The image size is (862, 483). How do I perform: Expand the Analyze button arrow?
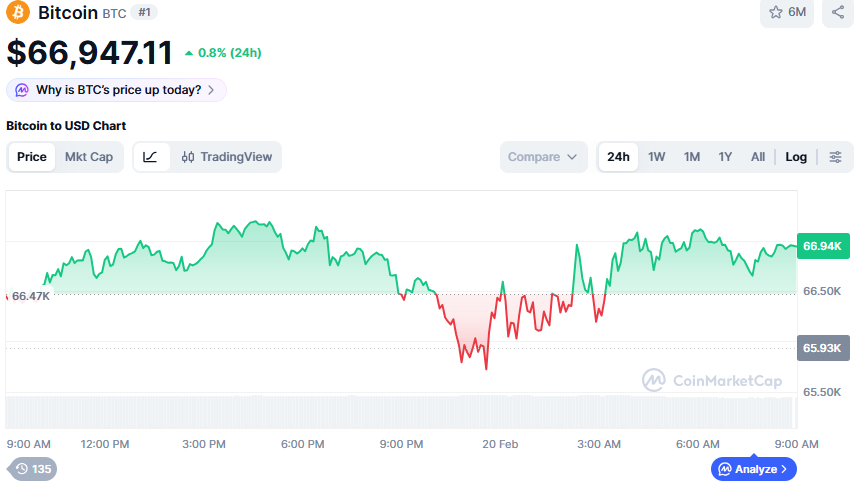784,468
